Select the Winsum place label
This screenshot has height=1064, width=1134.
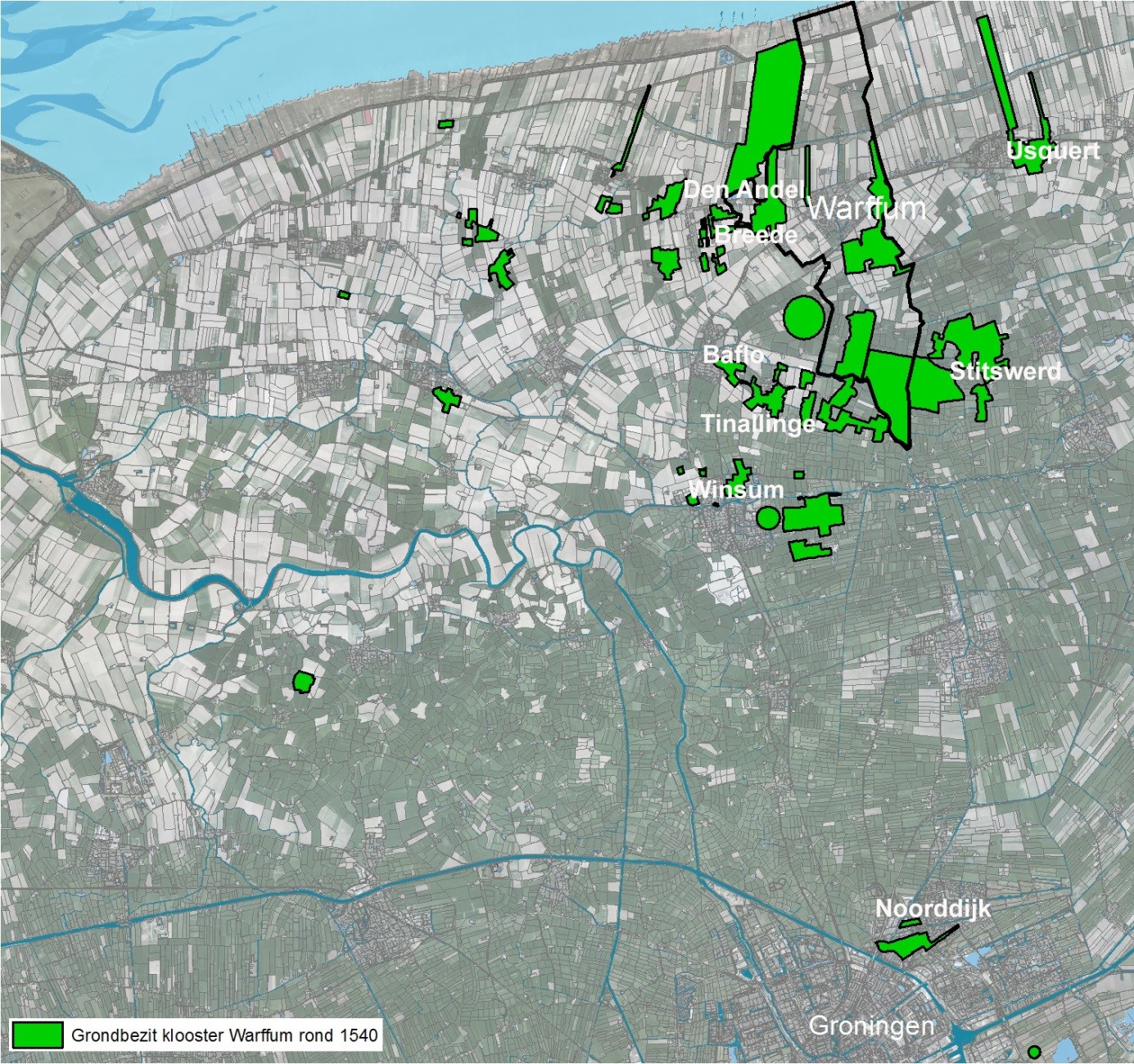736,489
